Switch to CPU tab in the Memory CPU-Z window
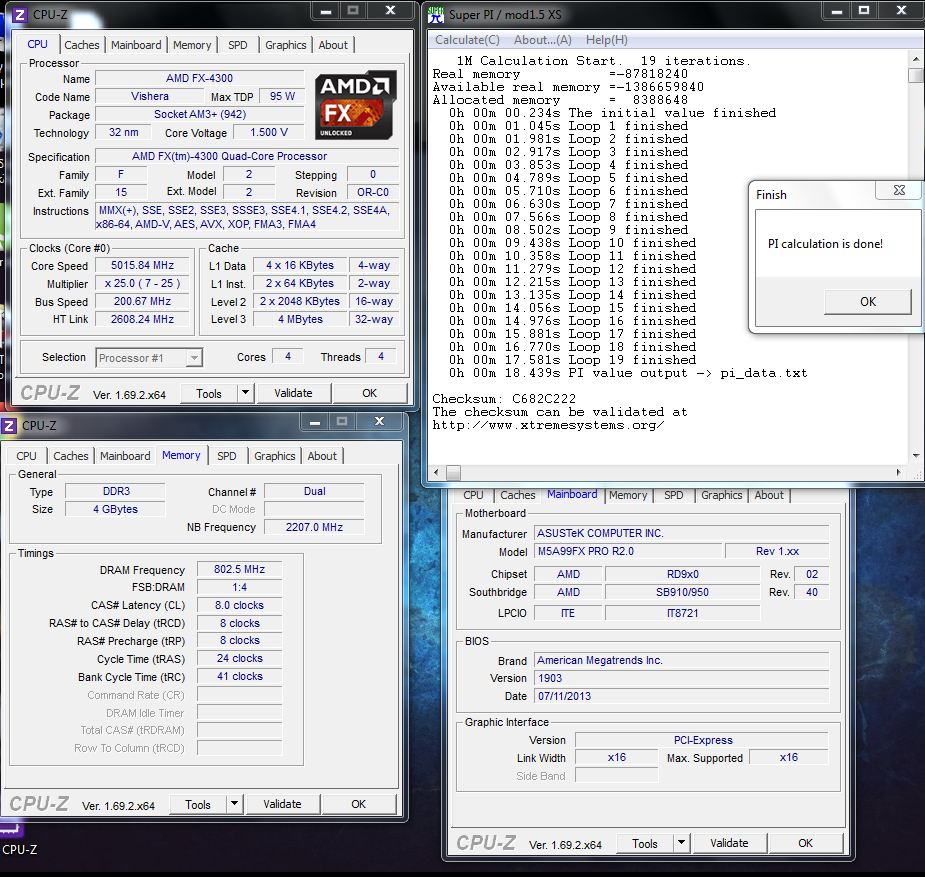 tap(26, 456)
